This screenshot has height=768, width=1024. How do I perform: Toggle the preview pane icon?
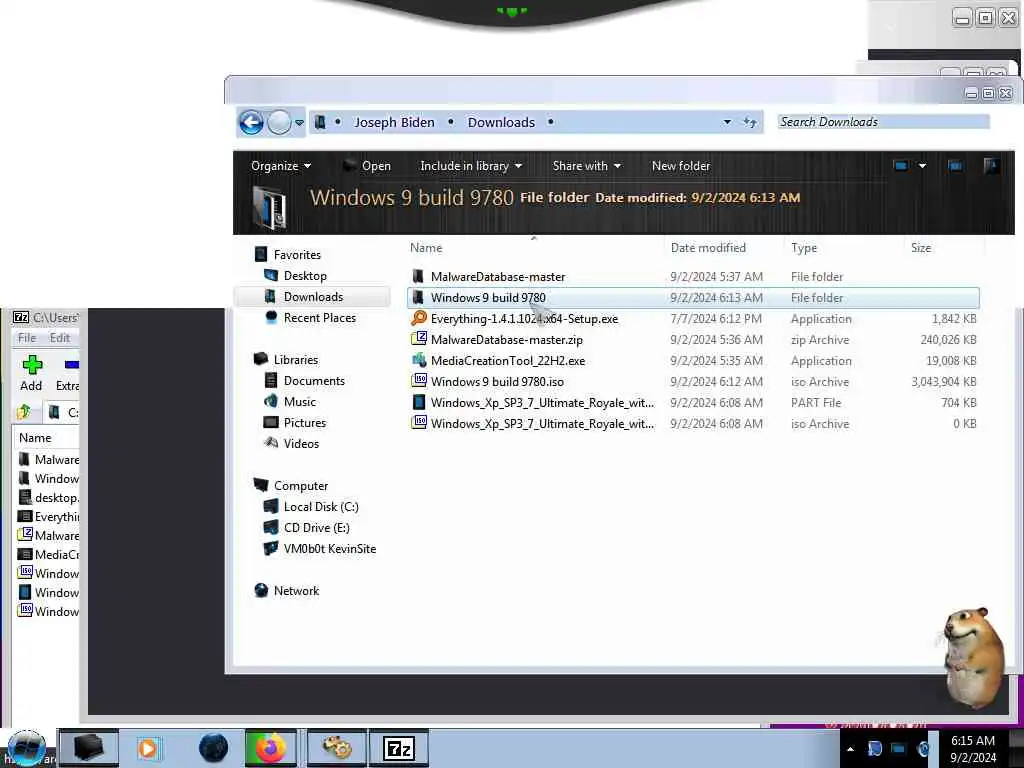pyautogui.click(x=955, y=166)
